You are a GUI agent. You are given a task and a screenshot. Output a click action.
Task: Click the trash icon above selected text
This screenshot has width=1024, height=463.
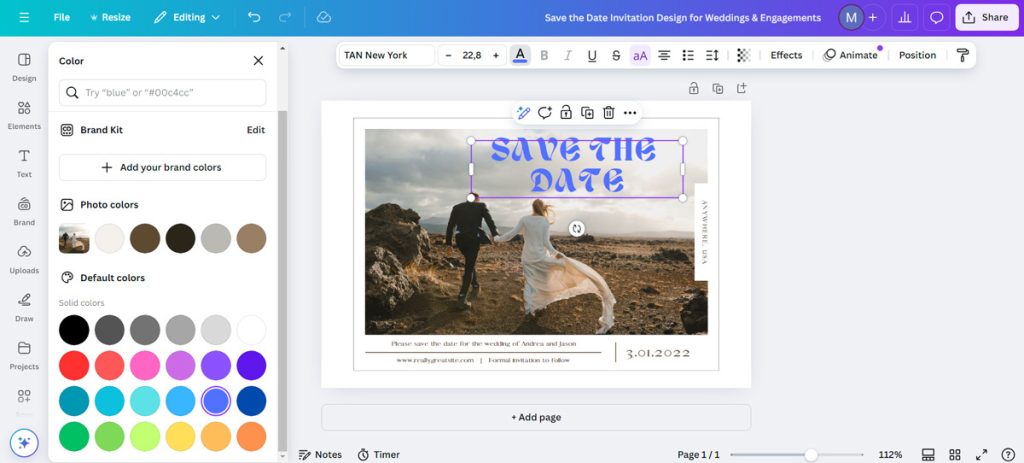[x=608, y=113]
